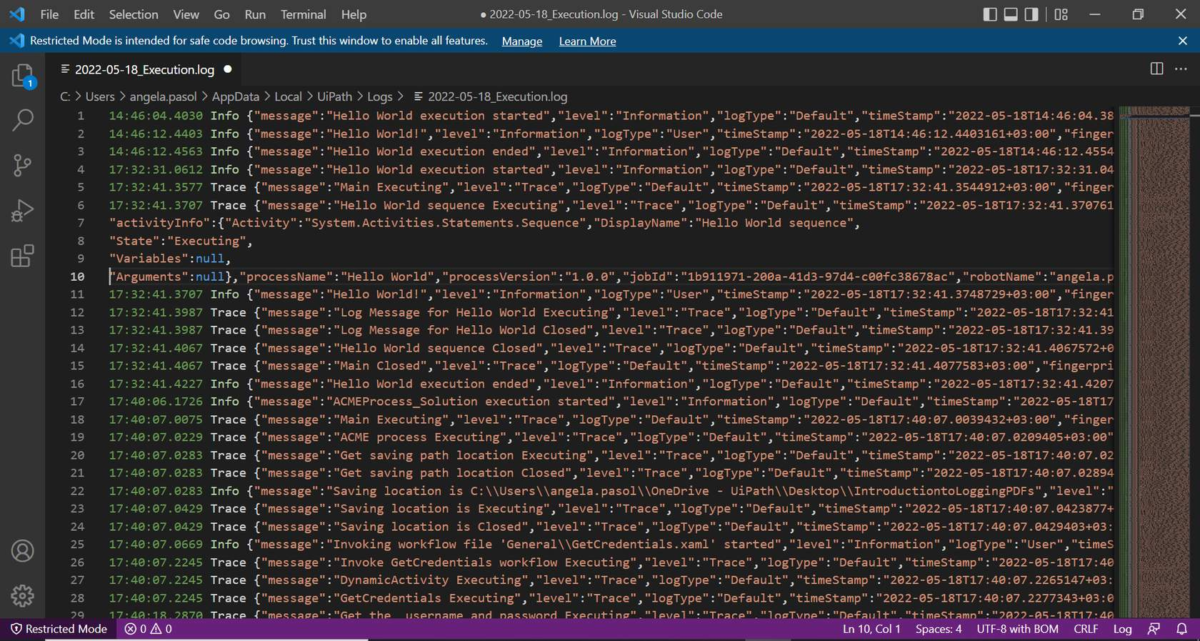The height and width of the screenshot is (641, 1200).
Task: Toggle the bottom panel layout button
Action: click(x=1011, y=15)
